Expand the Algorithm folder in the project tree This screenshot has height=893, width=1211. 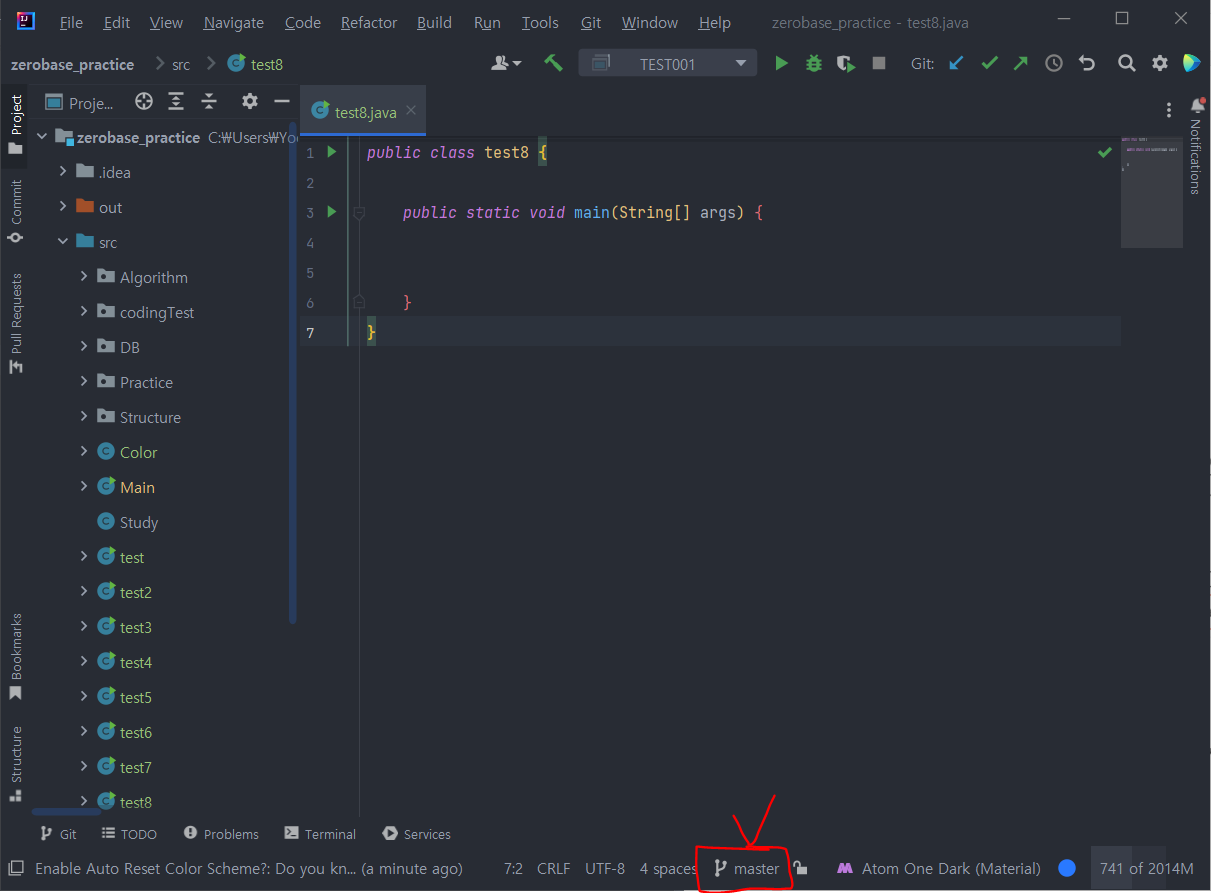[85, 276]
